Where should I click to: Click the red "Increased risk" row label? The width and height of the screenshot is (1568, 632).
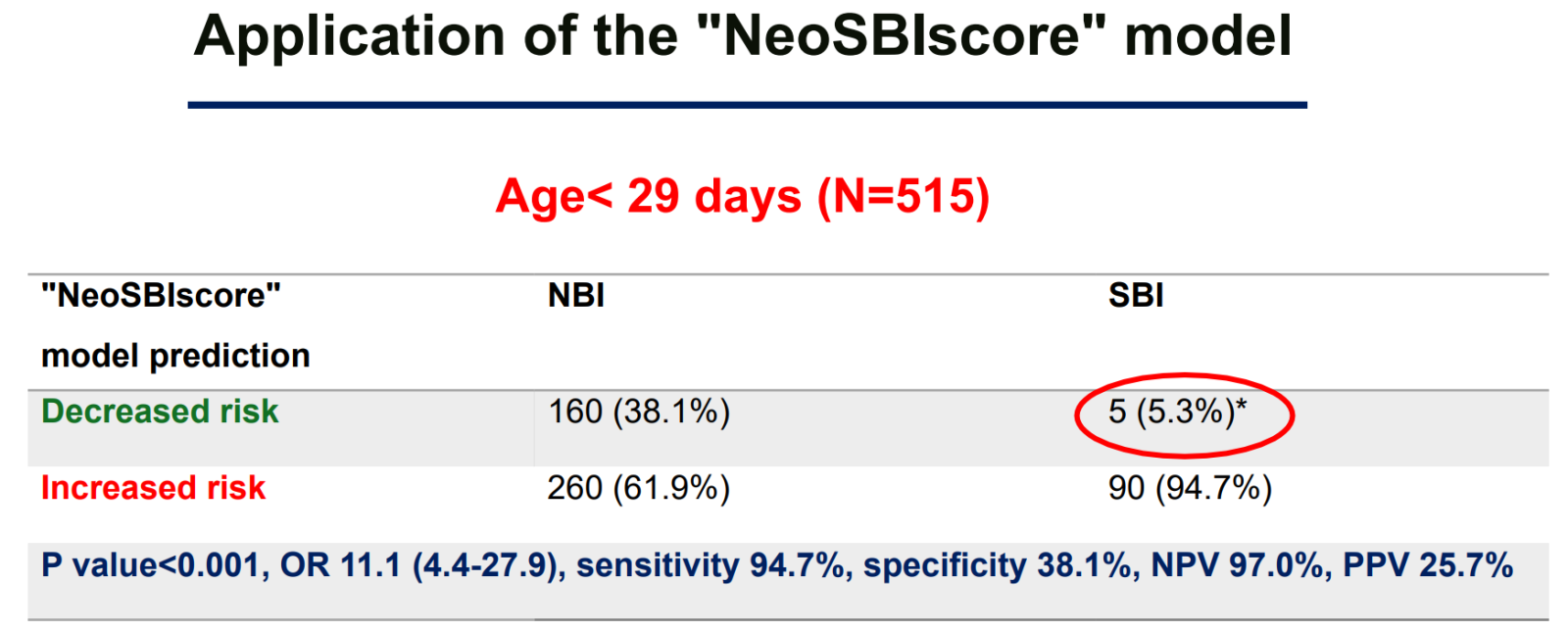click(x=153, y=488)
